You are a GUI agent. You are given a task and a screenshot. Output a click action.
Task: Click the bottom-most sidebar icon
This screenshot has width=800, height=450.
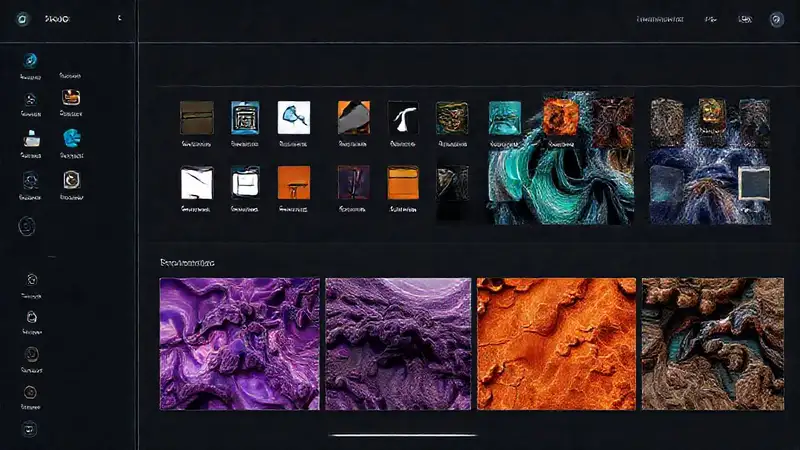(x=29, y=429)
